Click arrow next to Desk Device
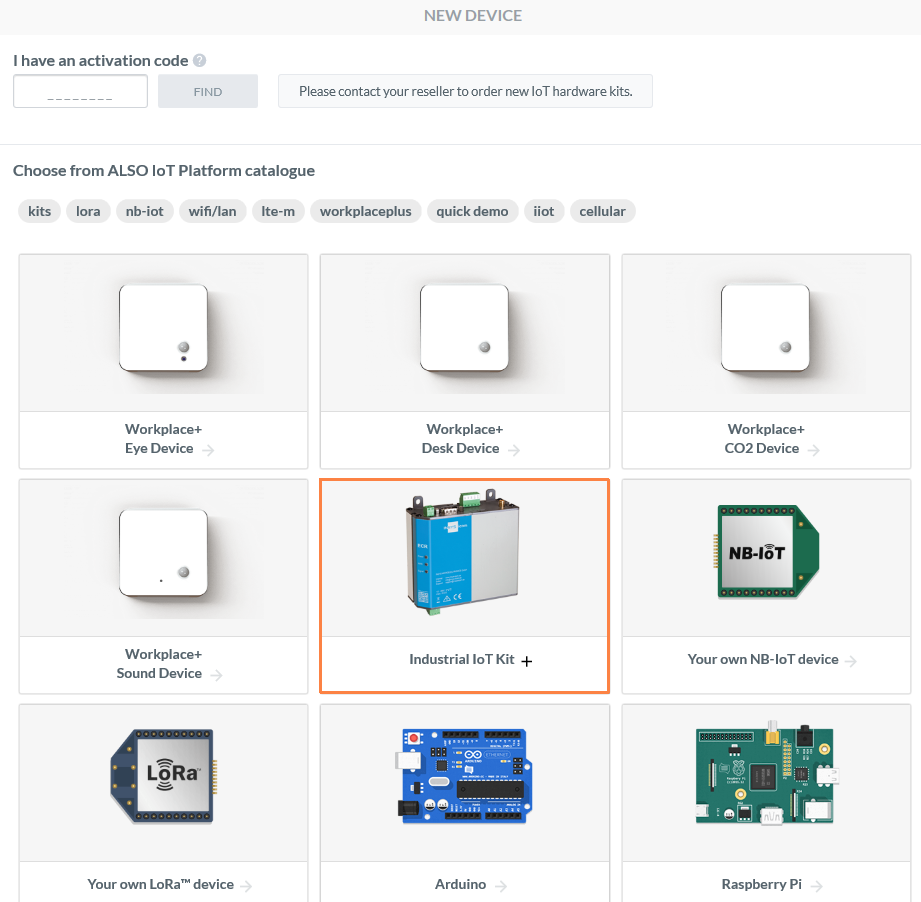 click(514, 450)
